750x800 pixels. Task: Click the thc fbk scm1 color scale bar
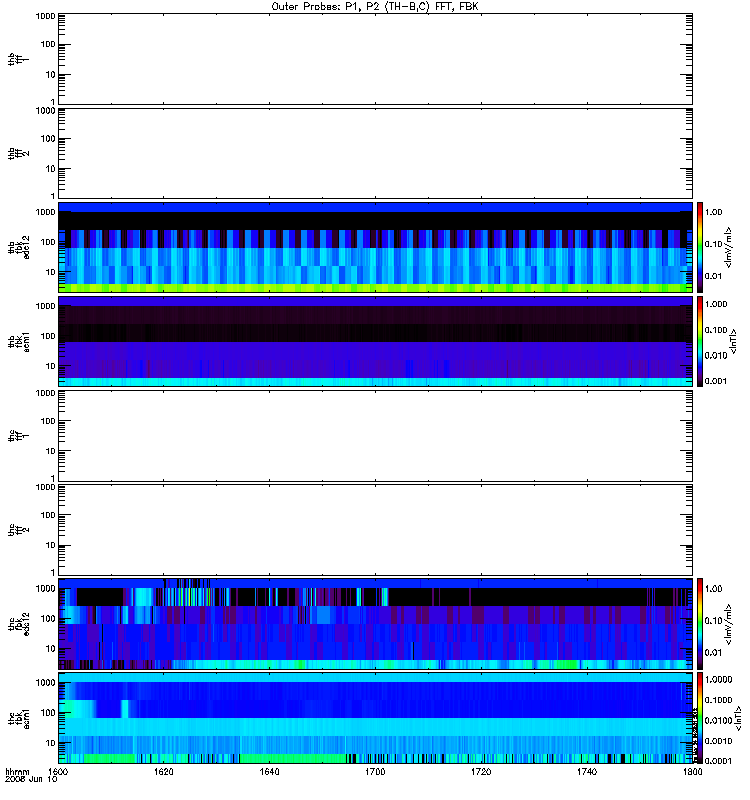click(x=700, y=718)
